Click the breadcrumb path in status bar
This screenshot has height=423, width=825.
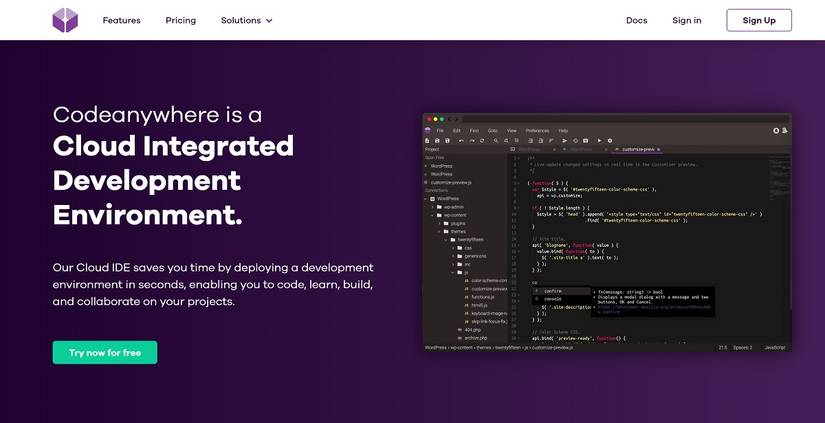pos(499,348)
